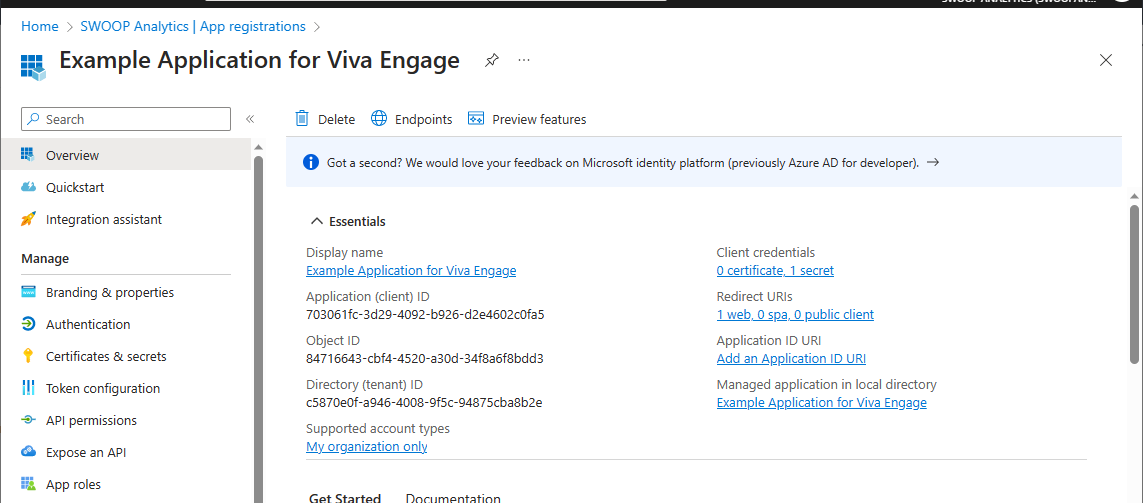Click the Certificates & secrets key icon

pos(28,356)
